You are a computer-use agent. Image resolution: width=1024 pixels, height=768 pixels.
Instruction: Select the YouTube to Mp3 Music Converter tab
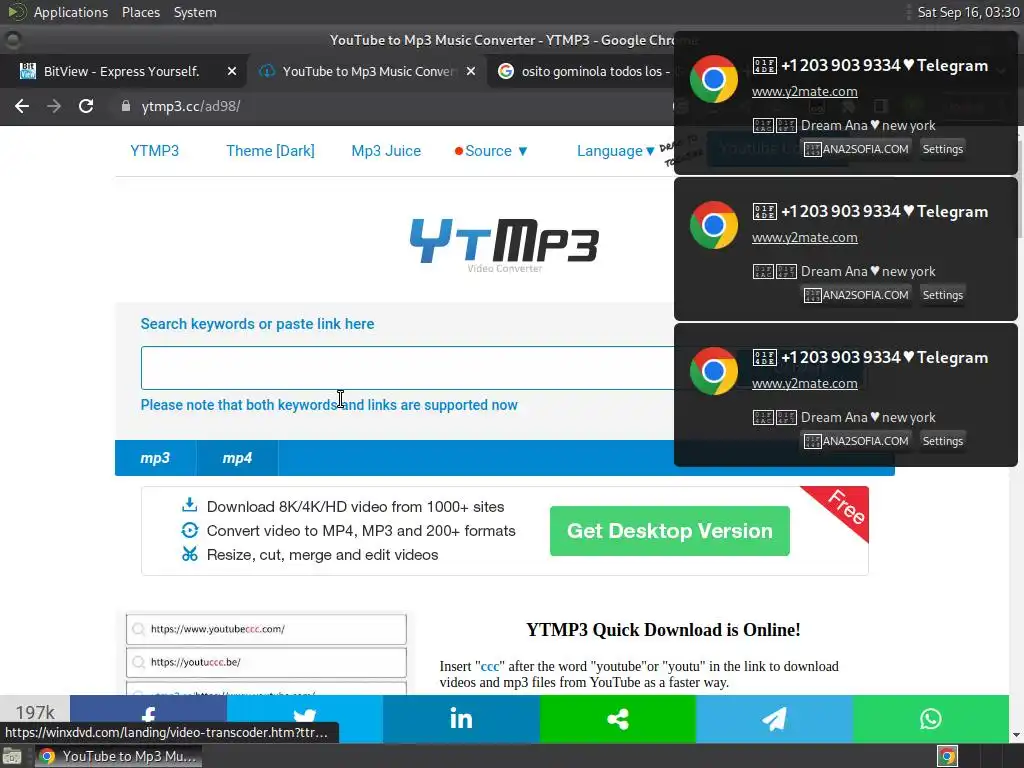(x=368, y=71)
